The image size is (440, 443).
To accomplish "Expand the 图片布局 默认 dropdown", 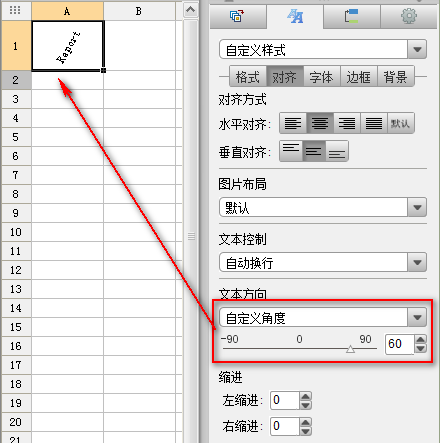I will click(417, 207).
